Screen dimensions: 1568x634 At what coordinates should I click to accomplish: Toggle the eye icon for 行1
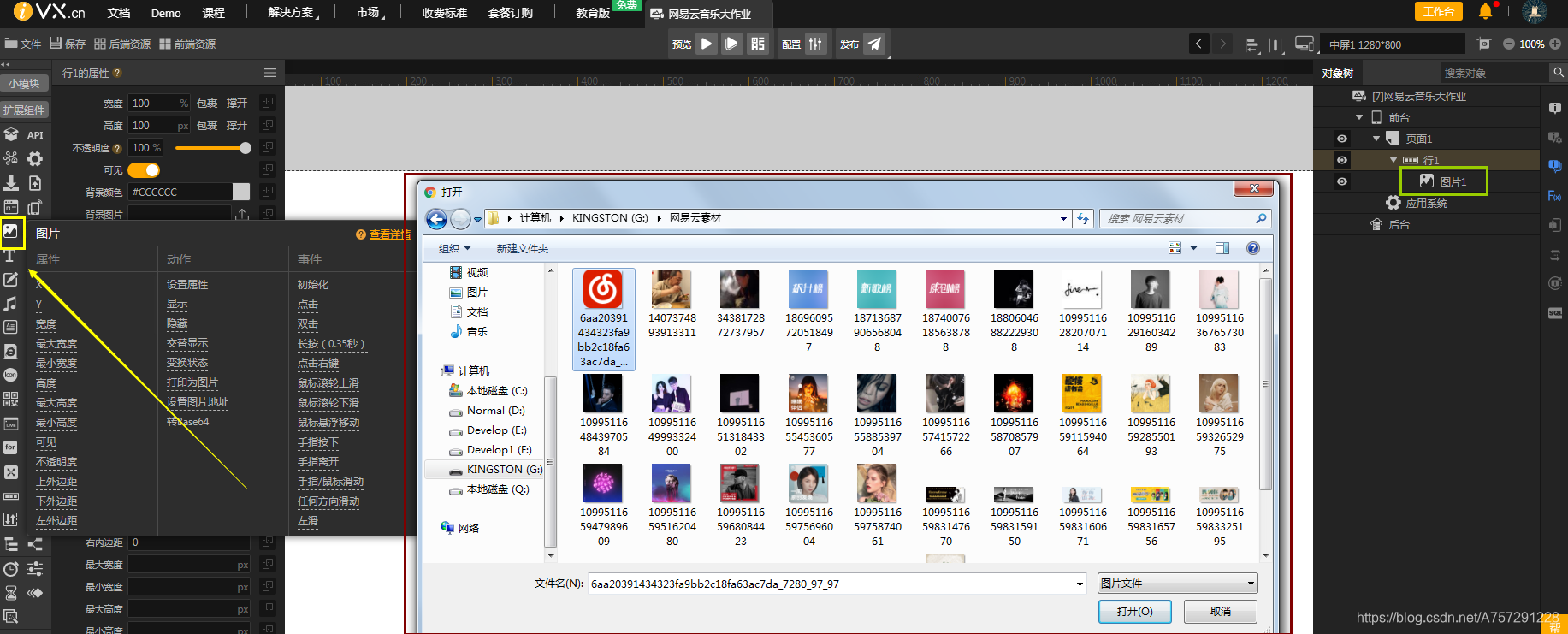click(x=1342, y=160)
